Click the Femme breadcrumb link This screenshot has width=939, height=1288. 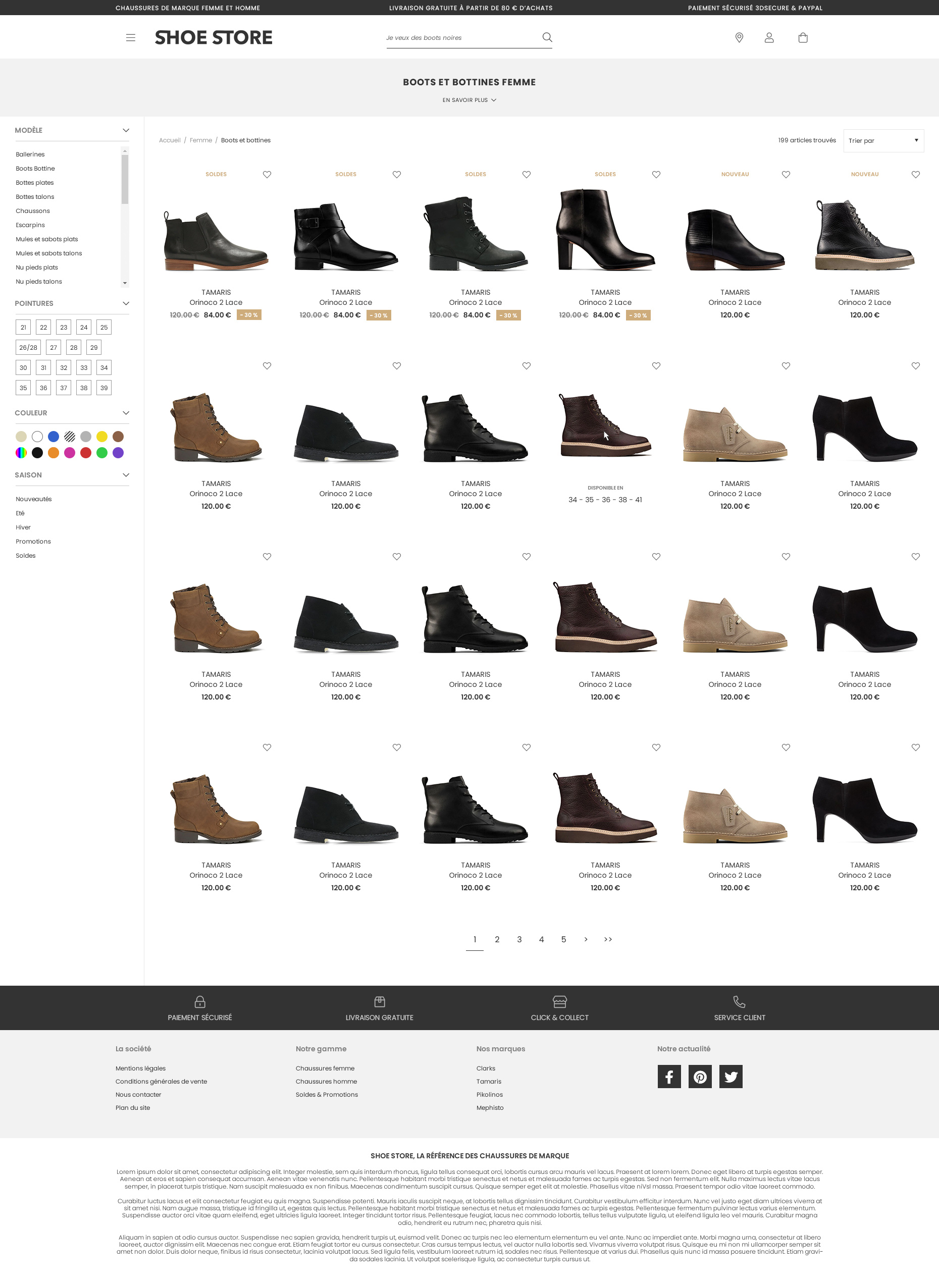(200, 140)
